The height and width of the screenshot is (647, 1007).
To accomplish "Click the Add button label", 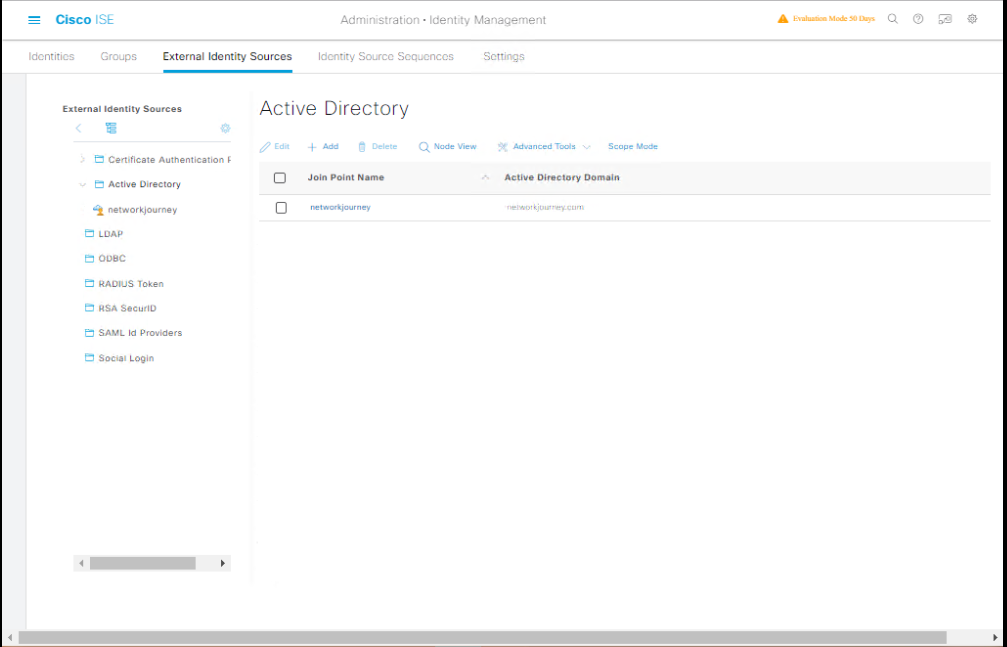I will (330, 146).
